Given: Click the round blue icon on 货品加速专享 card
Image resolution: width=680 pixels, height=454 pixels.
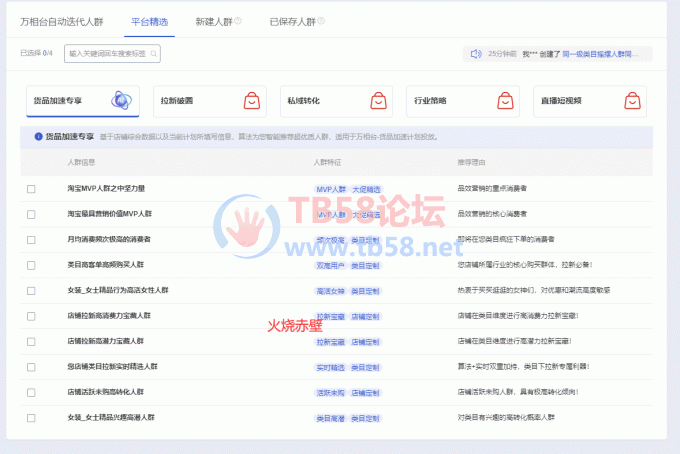Looking at the screenshot, I should 119,101.
